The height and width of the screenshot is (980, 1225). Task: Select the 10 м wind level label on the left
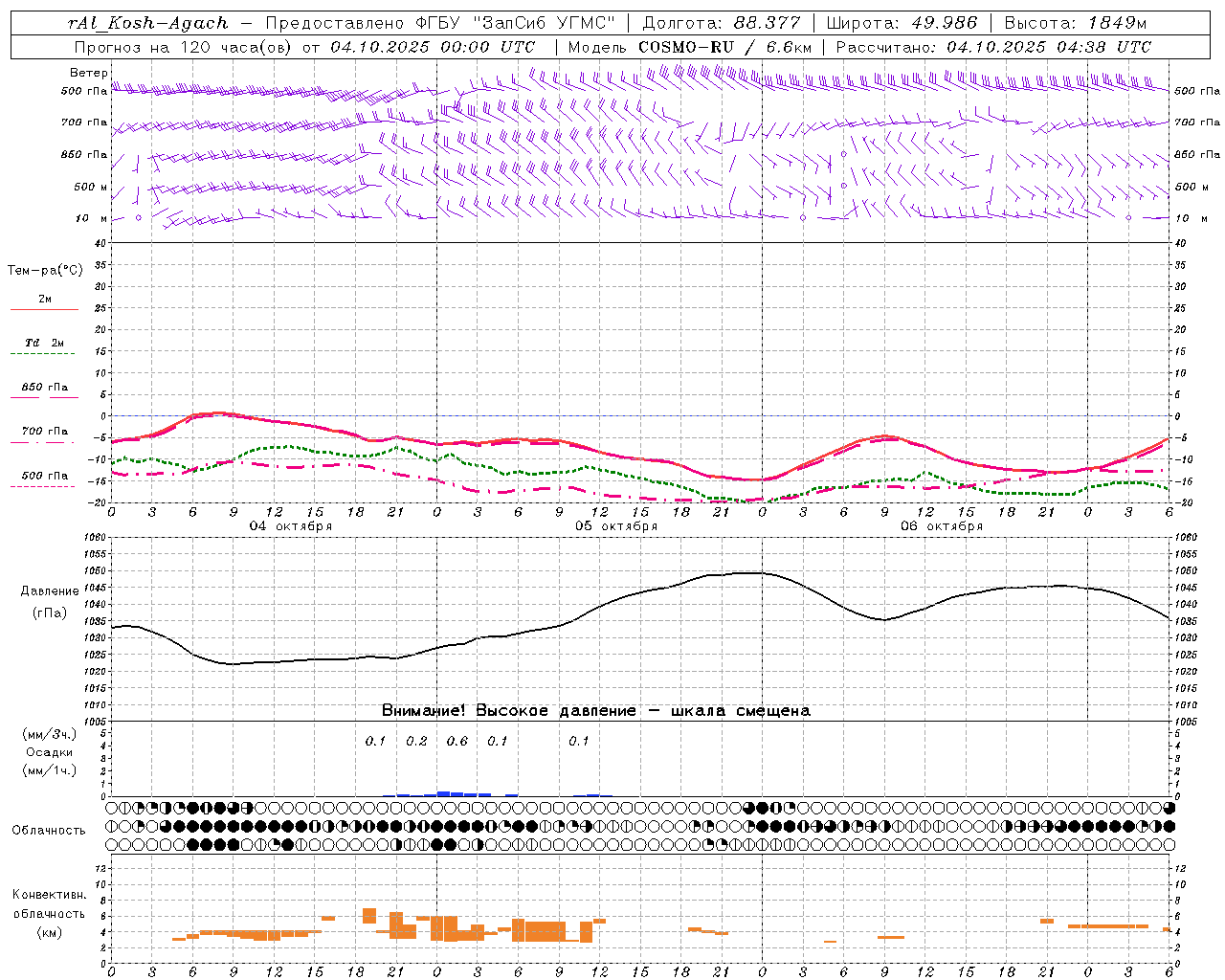pyautogui.click(x=92, y=218)
